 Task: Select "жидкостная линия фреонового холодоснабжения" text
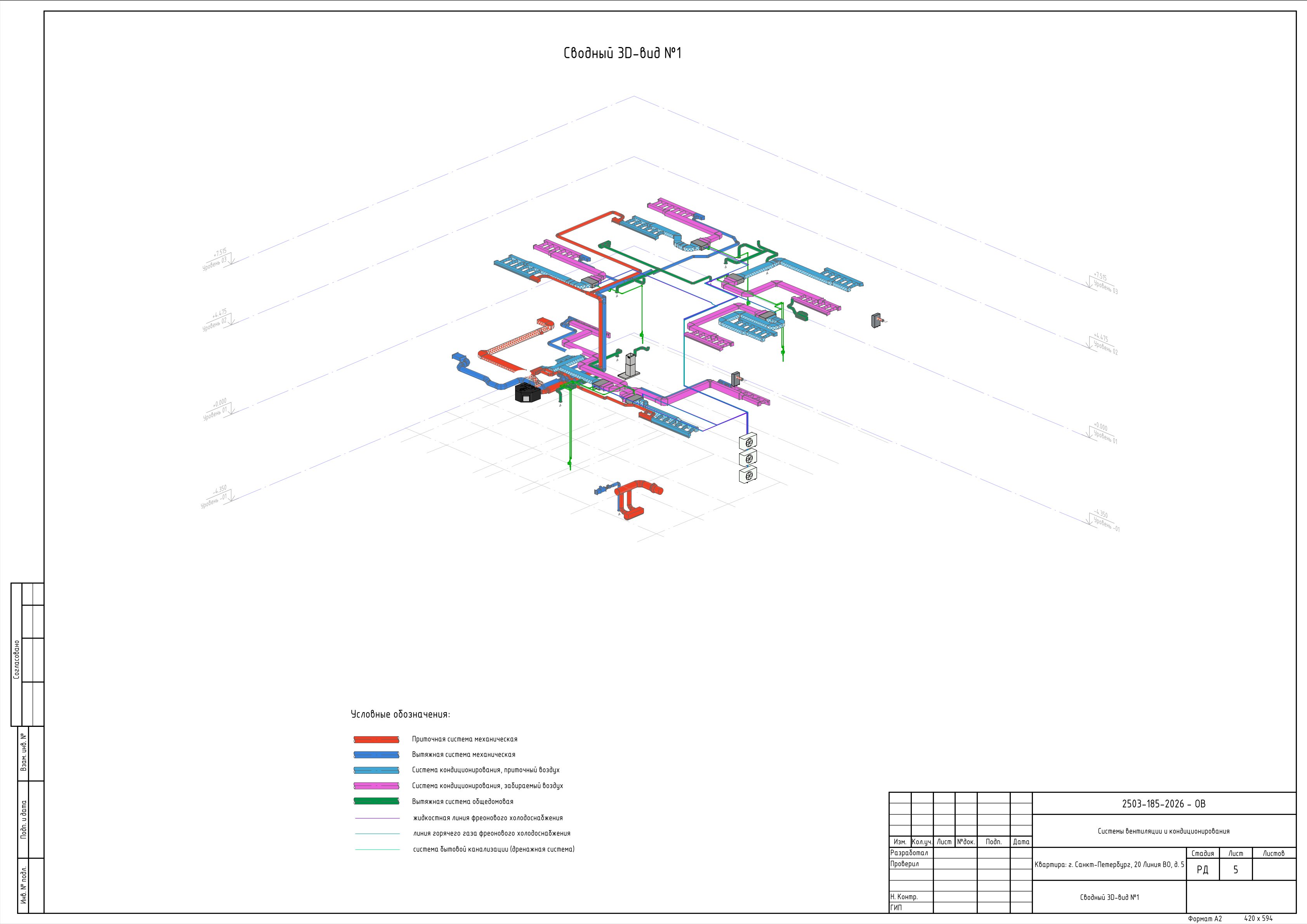(488, 818)
